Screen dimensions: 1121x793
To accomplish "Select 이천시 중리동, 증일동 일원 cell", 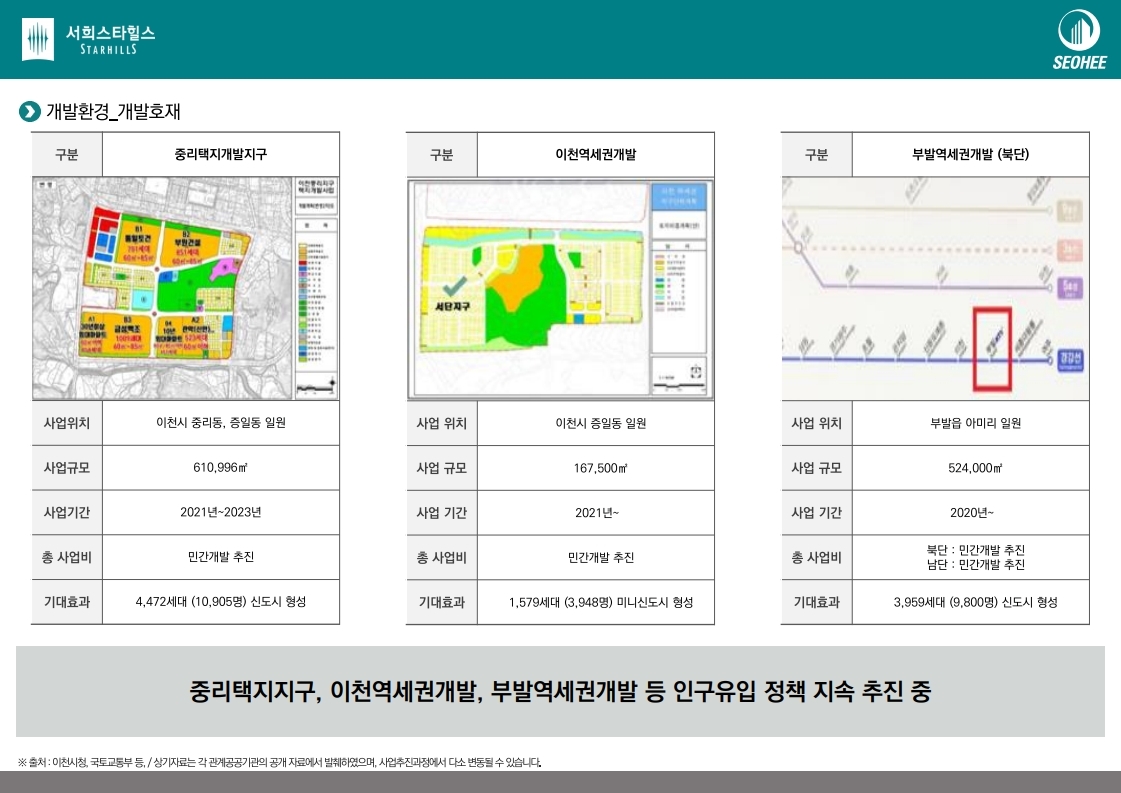I will (220, 423).
